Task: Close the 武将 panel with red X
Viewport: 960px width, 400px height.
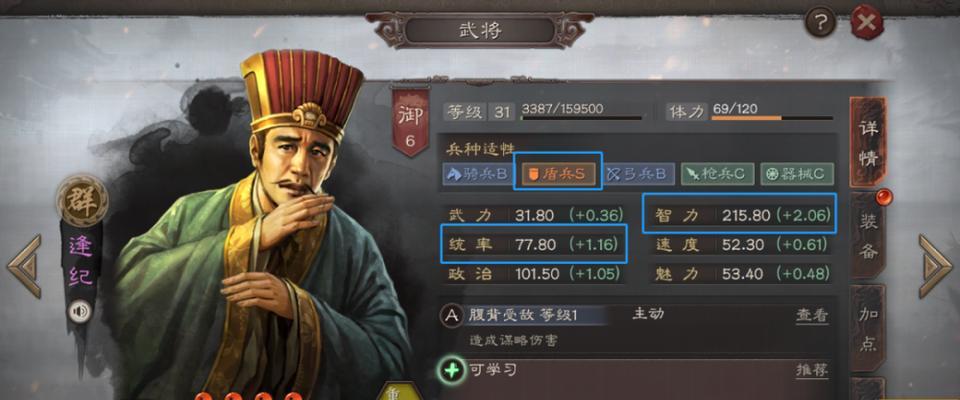Action: click(867, 24)
